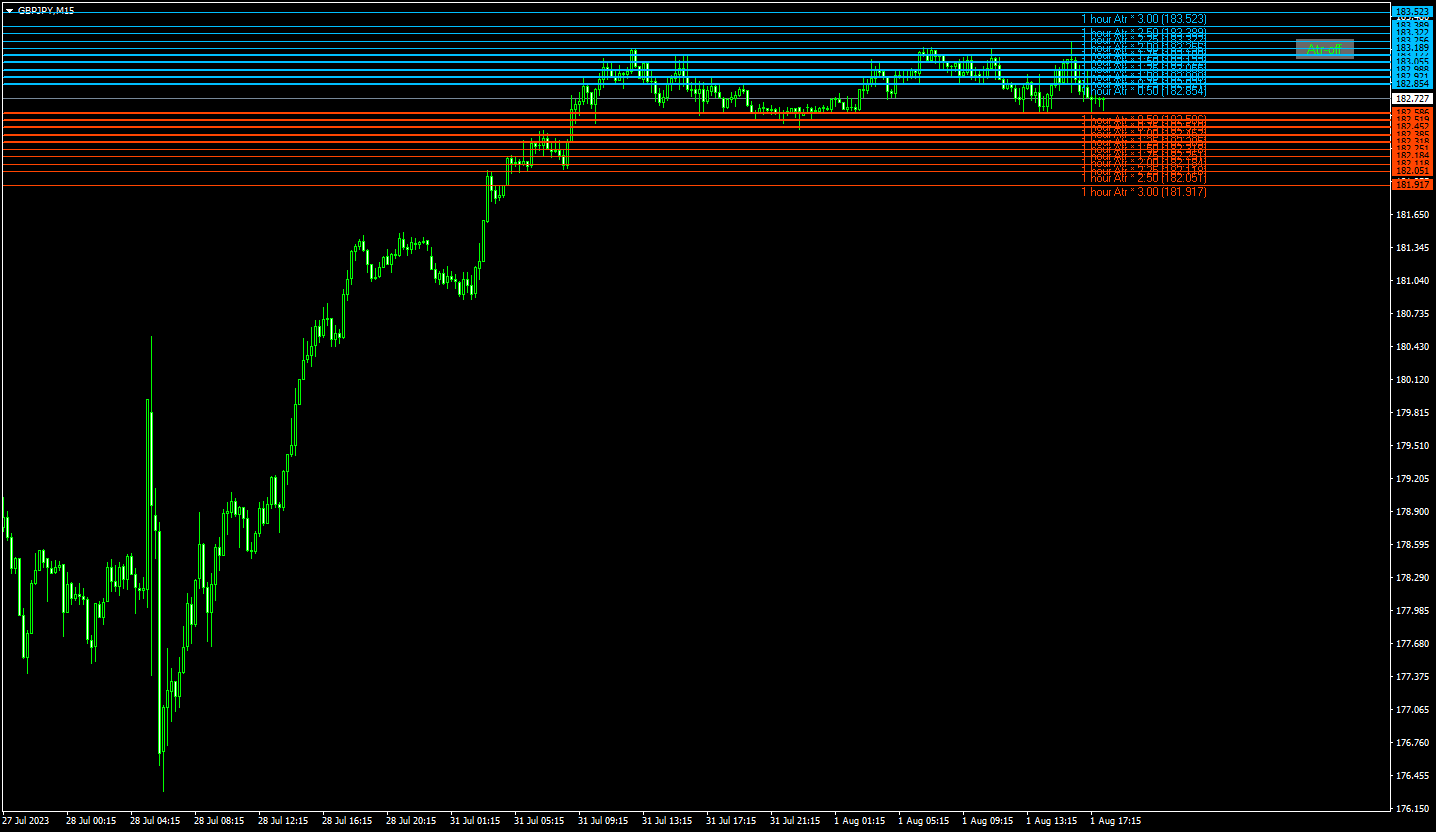Click the '1 hour Atr * 2.50 (182.051)' label
Viewport: 1436px width, 832px height.
click(x=1143, y=178)
